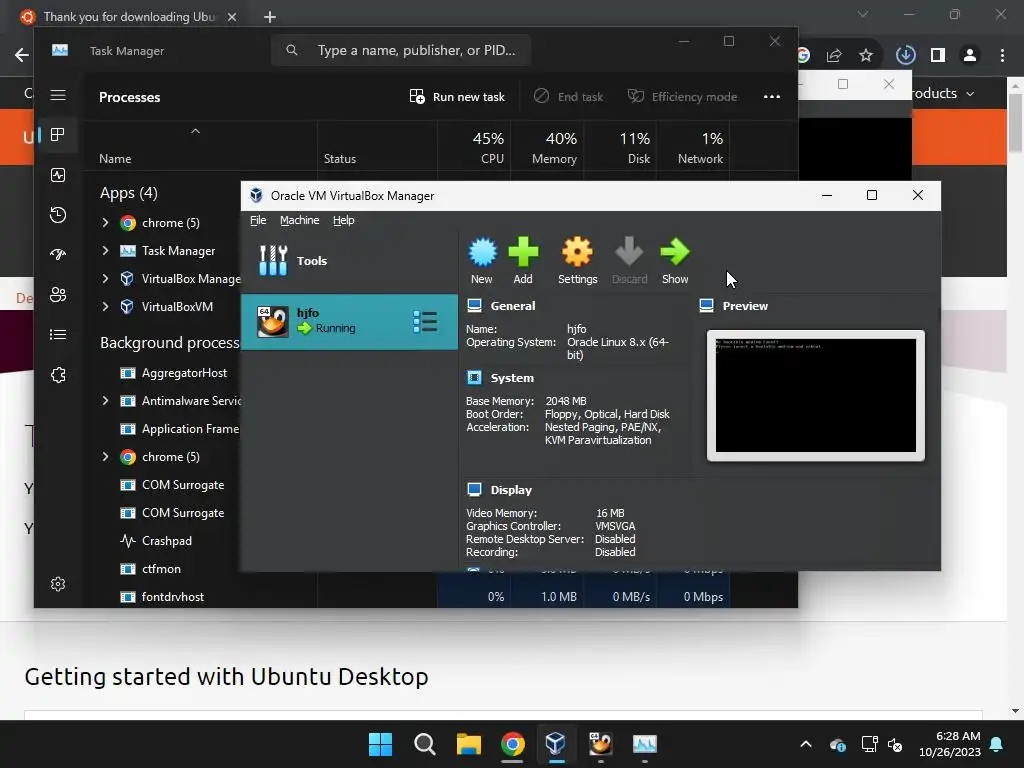The height and width of the screenshot is (768, 1024).
Task: Close the Ubuntu download Chrome tab
Action: click(232, 17)
